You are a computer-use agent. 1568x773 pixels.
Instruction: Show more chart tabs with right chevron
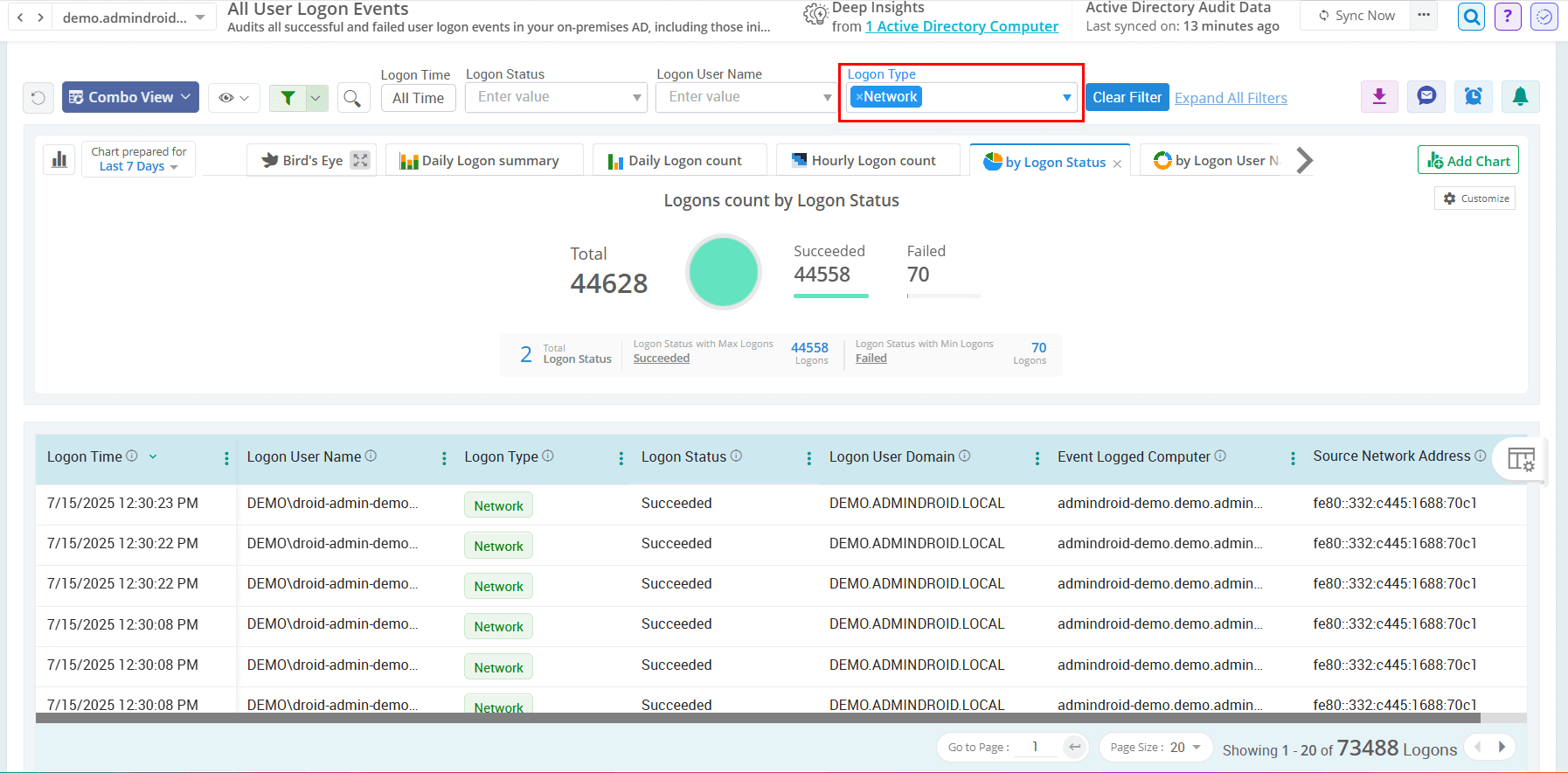(x=1304, y=160)
